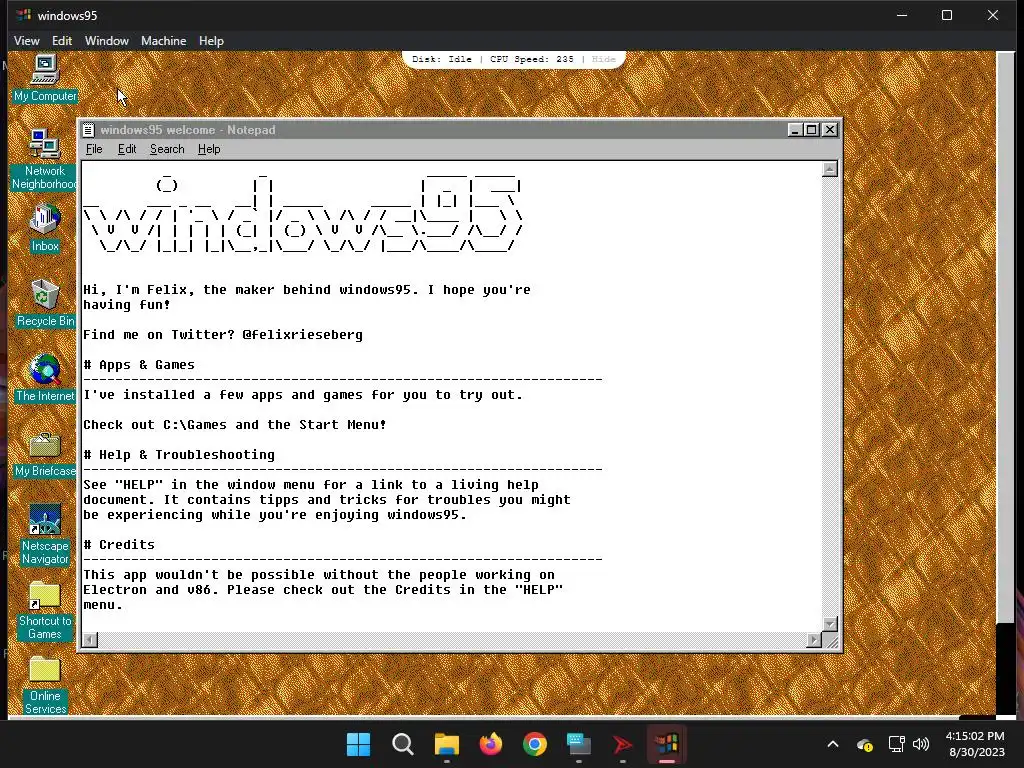Click the '@felixrieseberg' text in Notepad

pyautogui.click(x=302, y=334)
